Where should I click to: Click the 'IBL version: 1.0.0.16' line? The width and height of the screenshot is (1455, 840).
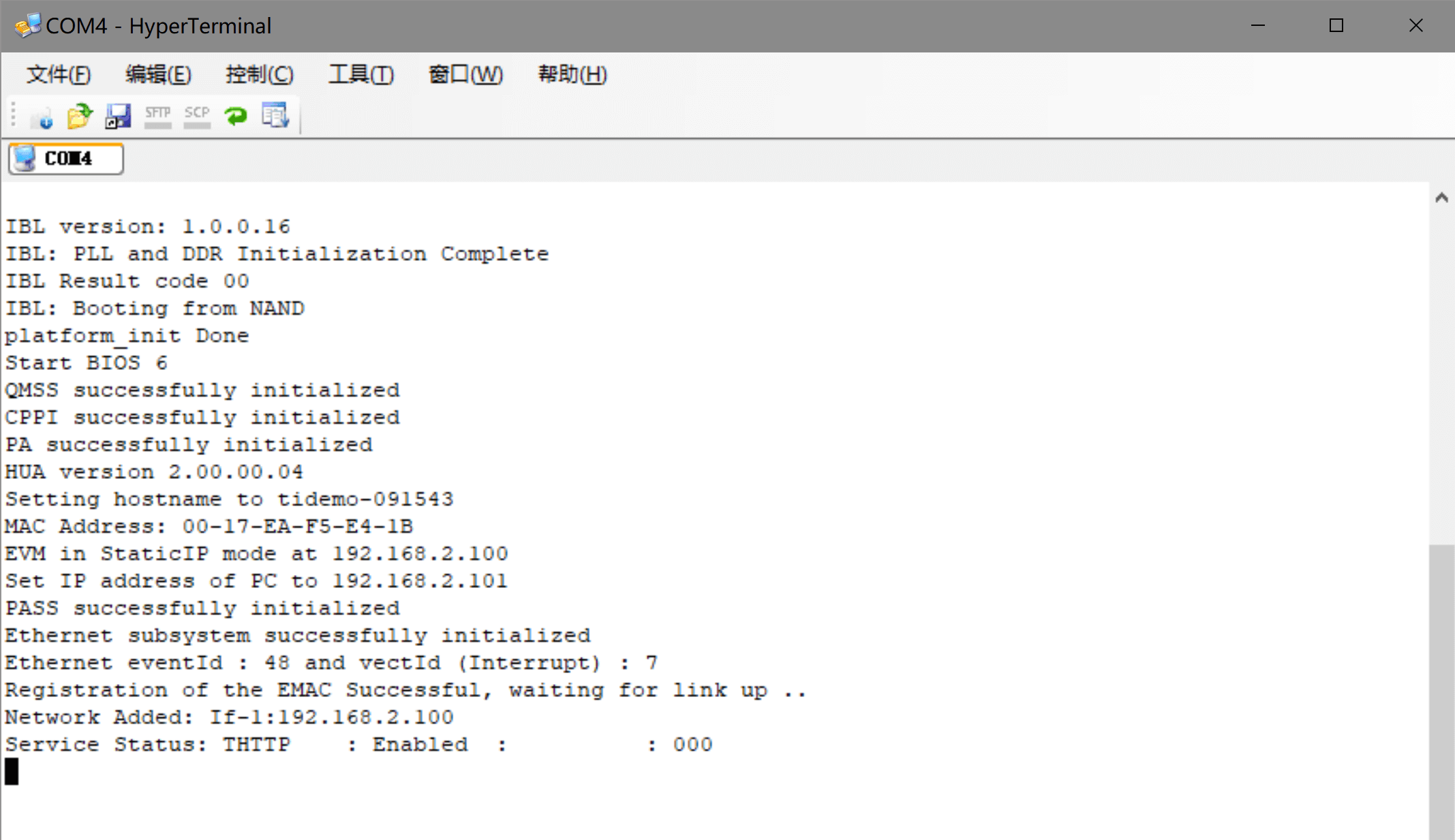coord(148,227)
